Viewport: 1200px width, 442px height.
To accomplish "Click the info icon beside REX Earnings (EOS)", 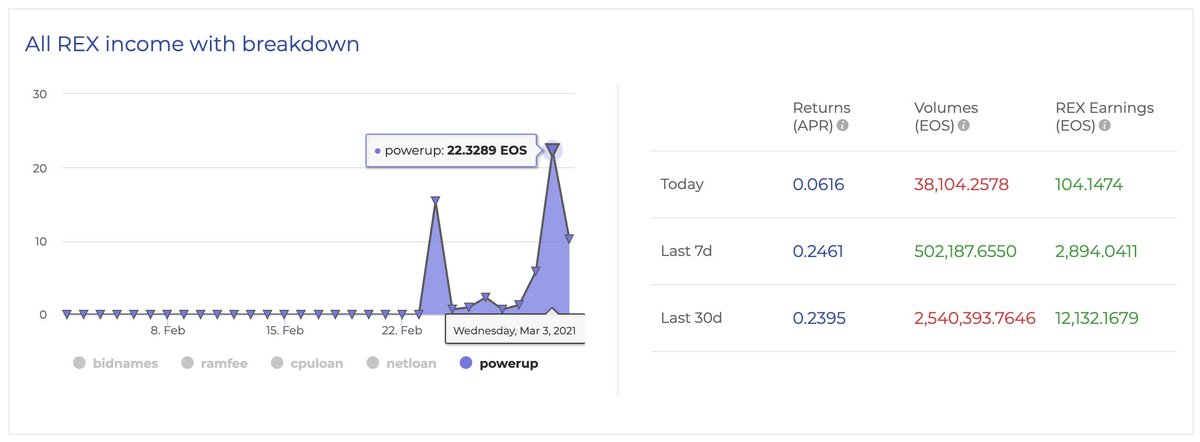I will [1105, 127].
